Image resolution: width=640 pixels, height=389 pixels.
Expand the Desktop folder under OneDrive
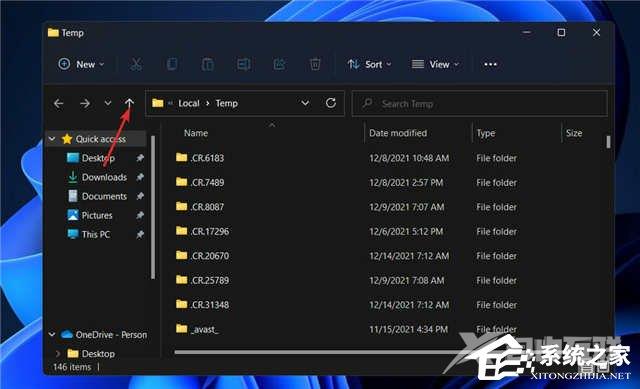(58, 353)
